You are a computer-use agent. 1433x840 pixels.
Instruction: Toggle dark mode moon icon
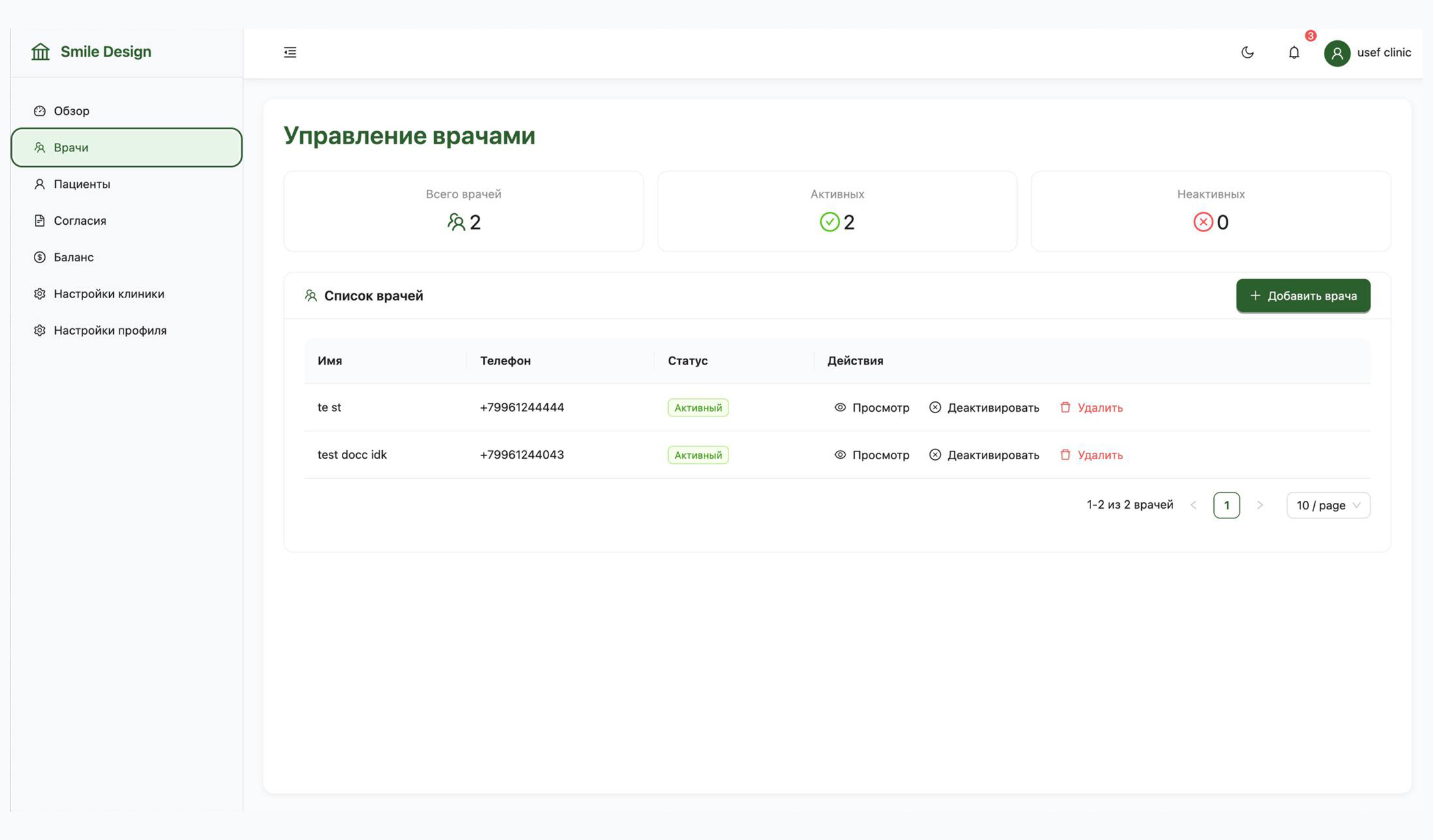tap(1247, 53)
